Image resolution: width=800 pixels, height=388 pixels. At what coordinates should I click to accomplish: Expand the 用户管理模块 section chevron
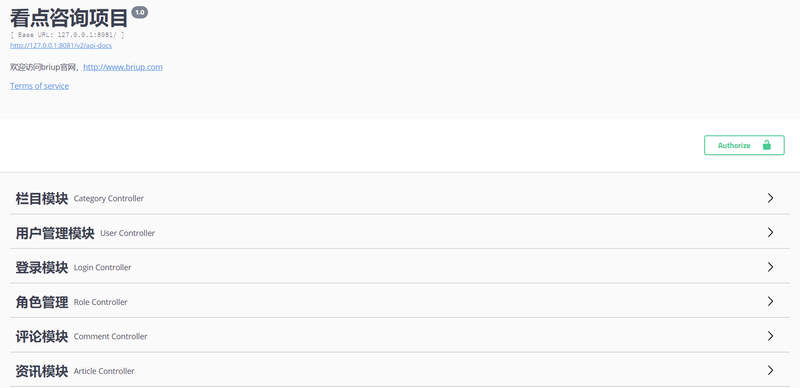[x=770, y=232]
